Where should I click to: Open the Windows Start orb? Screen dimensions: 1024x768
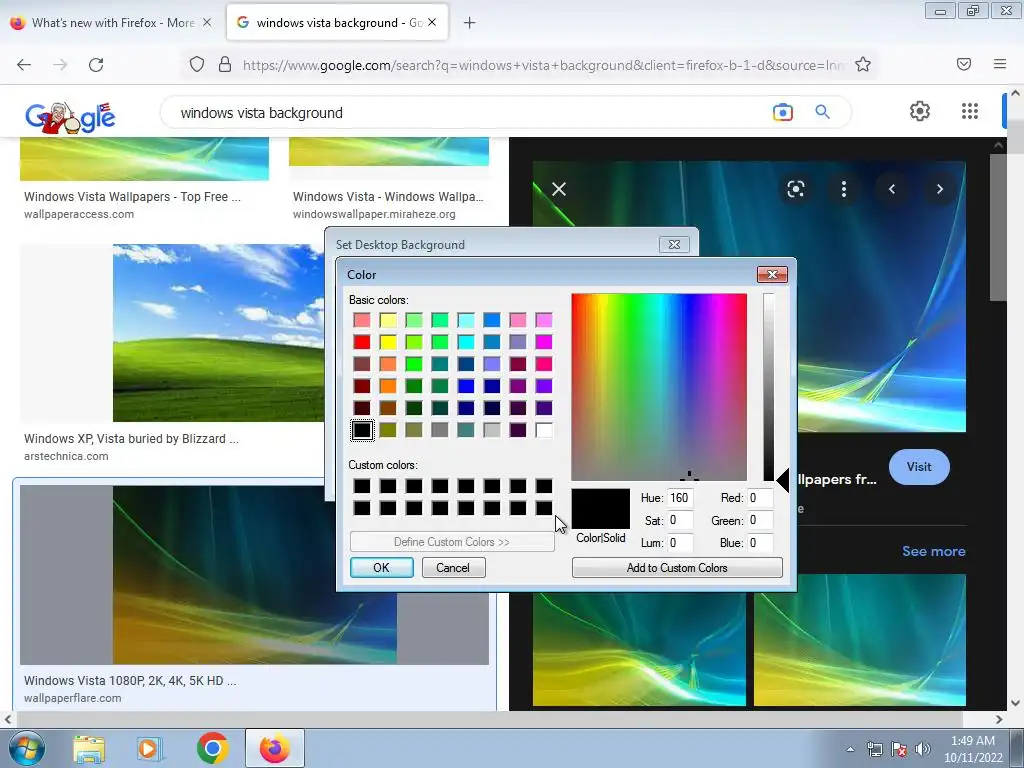click(25, 748)
